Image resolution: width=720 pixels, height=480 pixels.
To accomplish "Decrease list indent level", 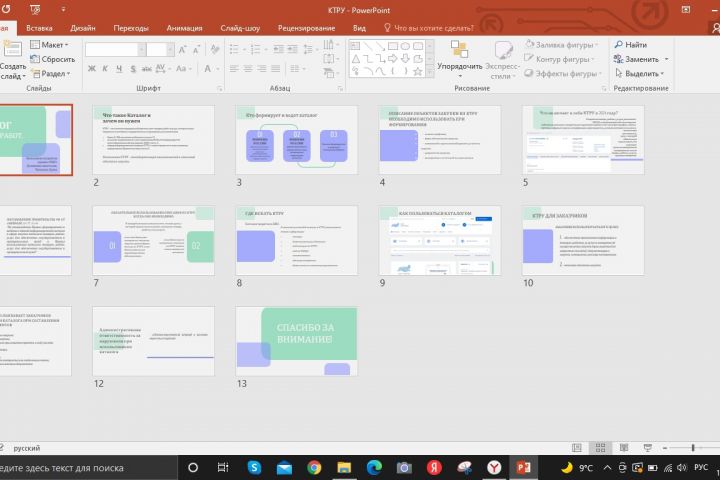I will 278,49.
